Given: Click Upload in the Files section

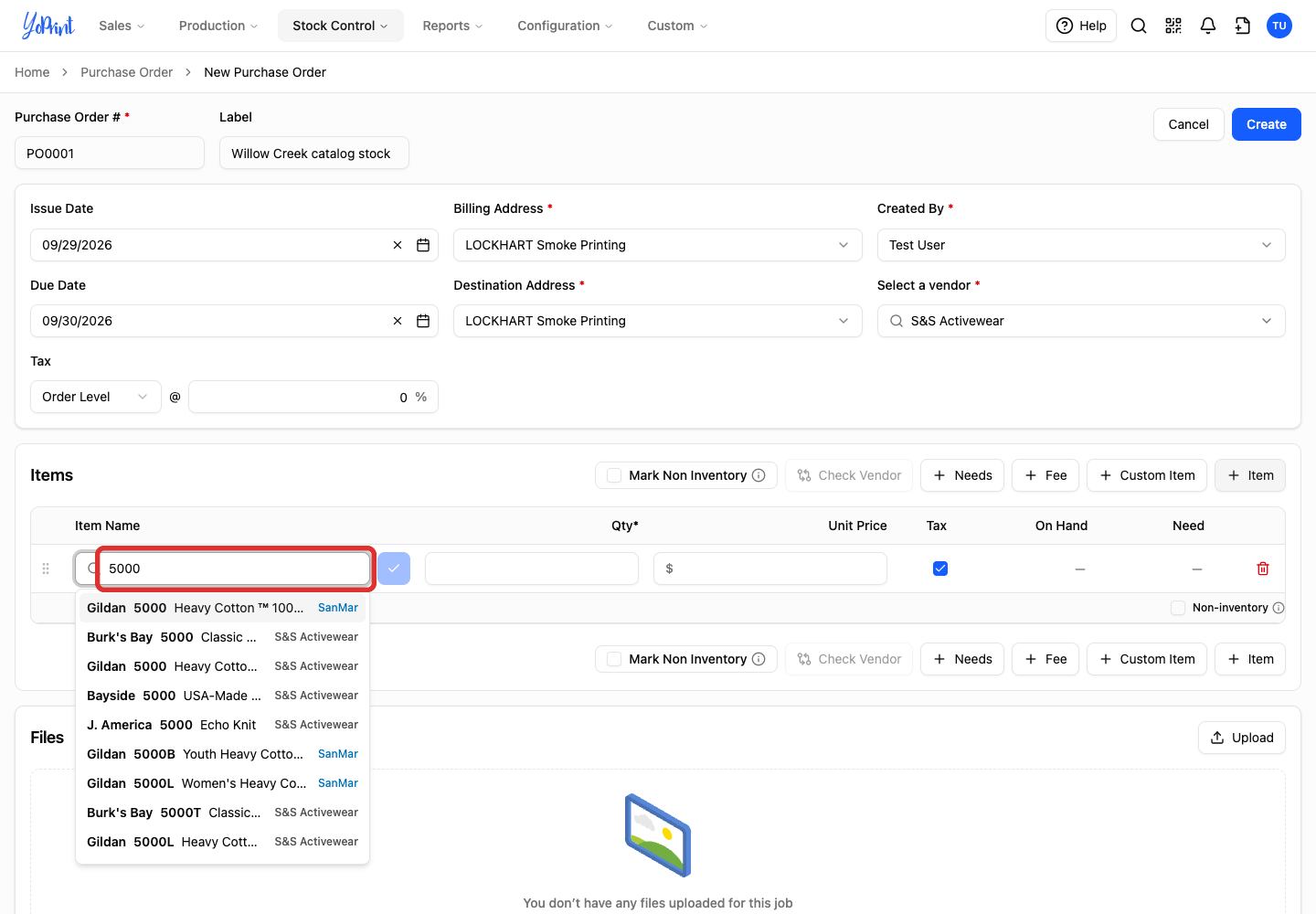Looking at the screenshot, I should pos(1242,738).
